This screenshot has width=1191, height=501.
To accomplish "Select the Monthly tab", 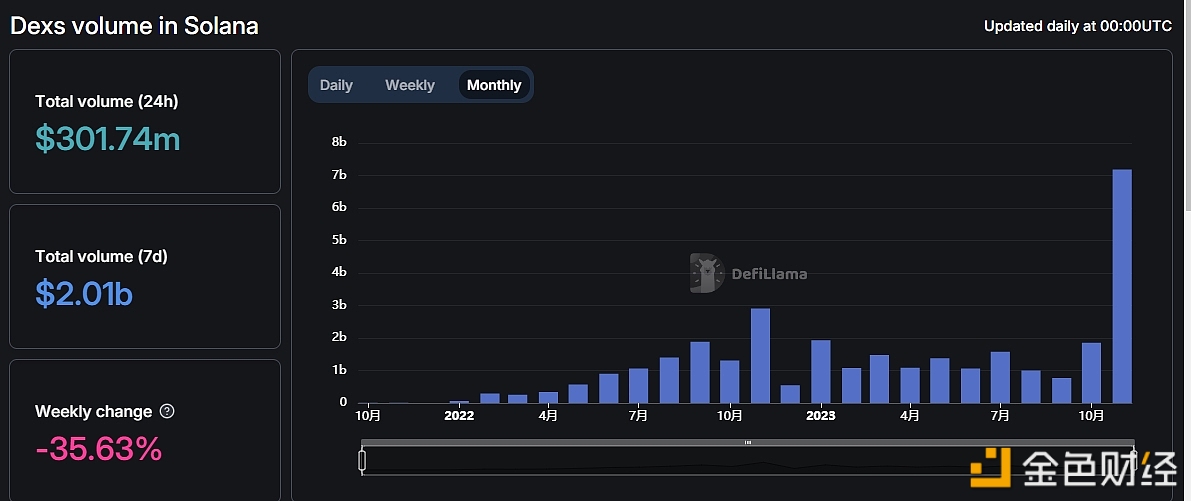I will coord(494,85).
